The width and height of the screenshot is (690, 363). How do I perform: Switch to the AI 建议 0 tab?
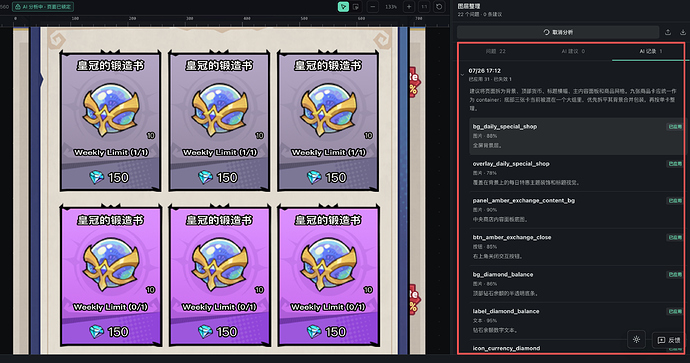coord(573,51)
